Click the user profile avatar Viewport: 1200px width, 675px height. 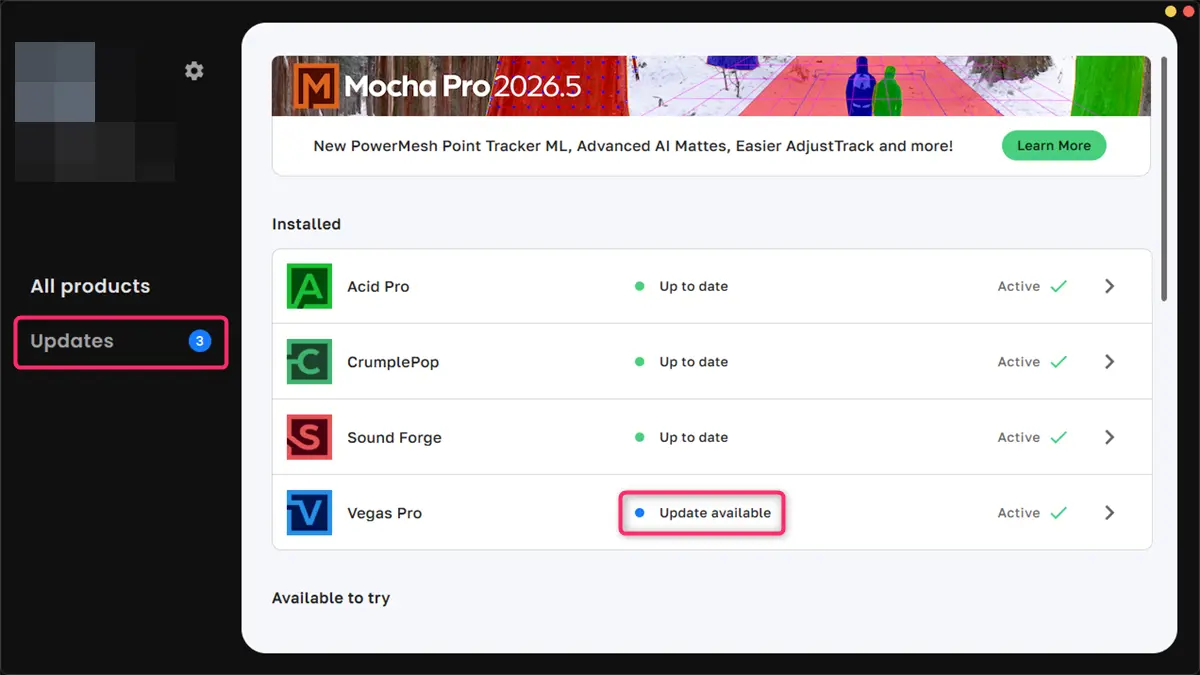coord(55,81)
